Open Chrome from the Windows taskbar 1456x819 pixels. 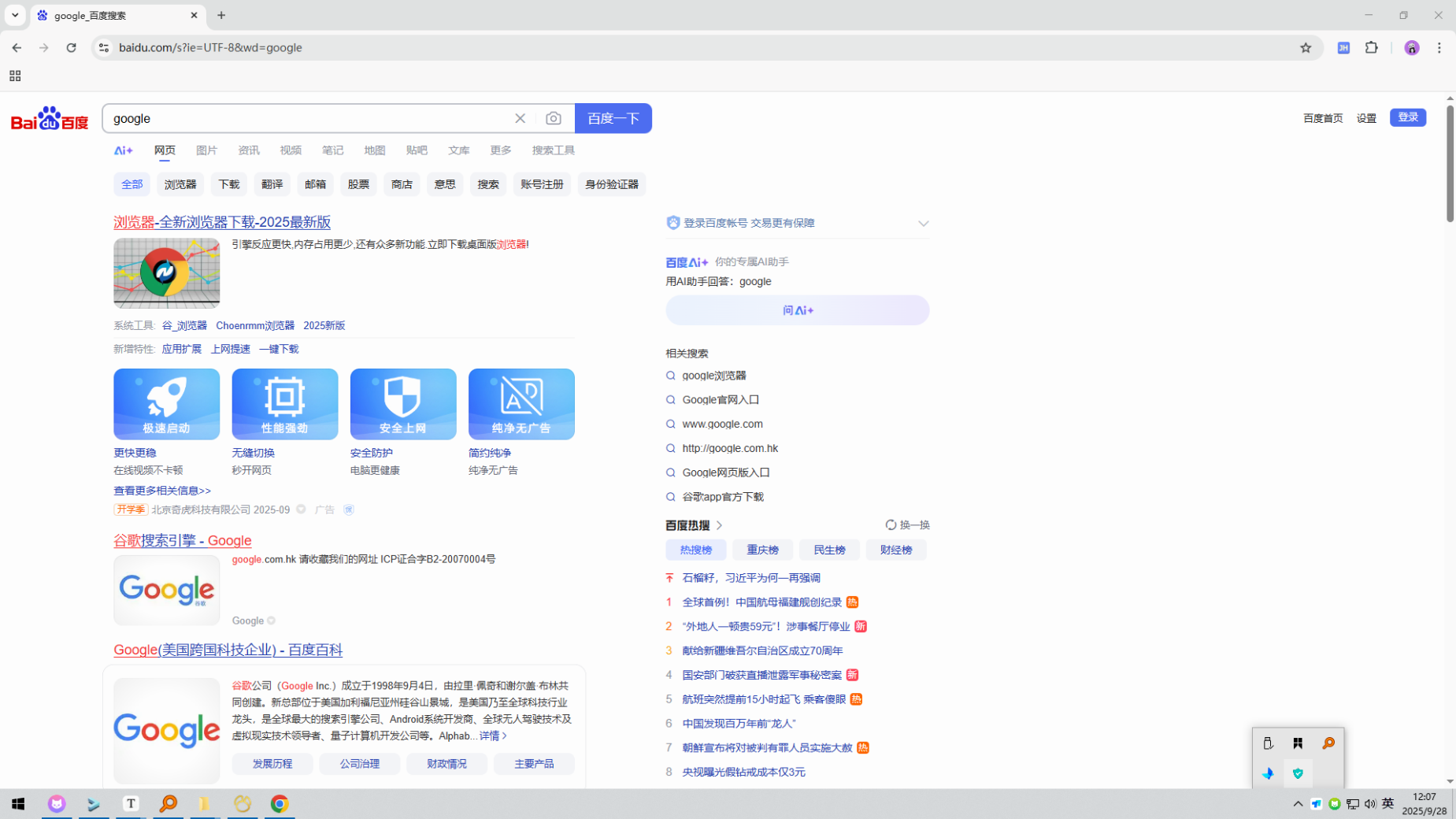coord(280,803)
